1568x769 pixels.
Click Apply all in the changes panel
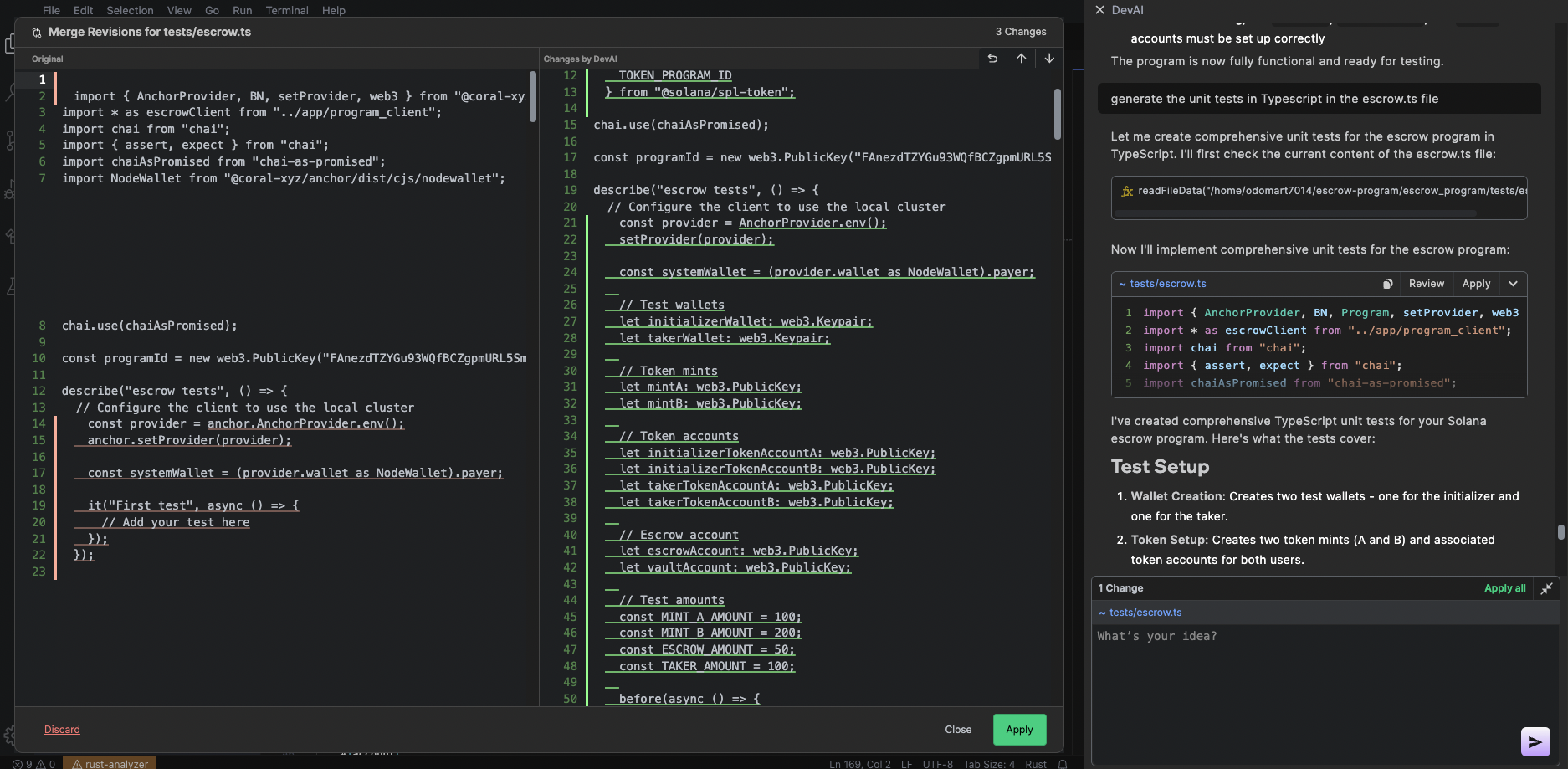tap(1504, 588)
